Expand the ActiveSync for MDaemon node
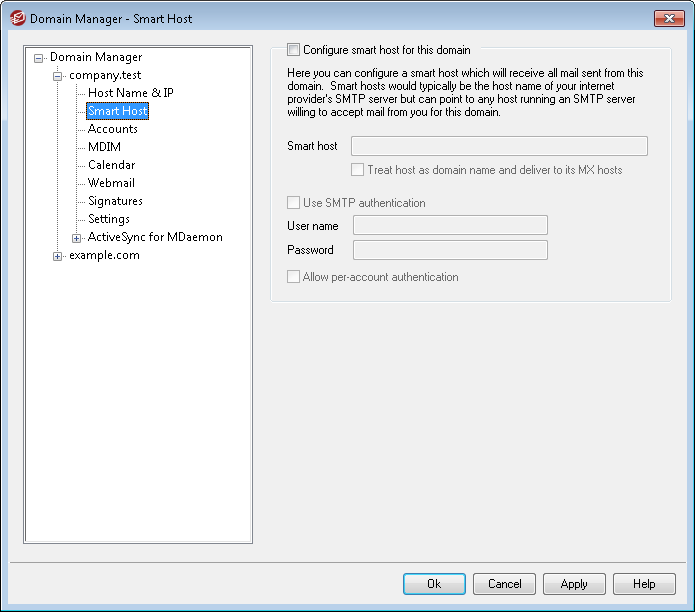 point(77,238)
